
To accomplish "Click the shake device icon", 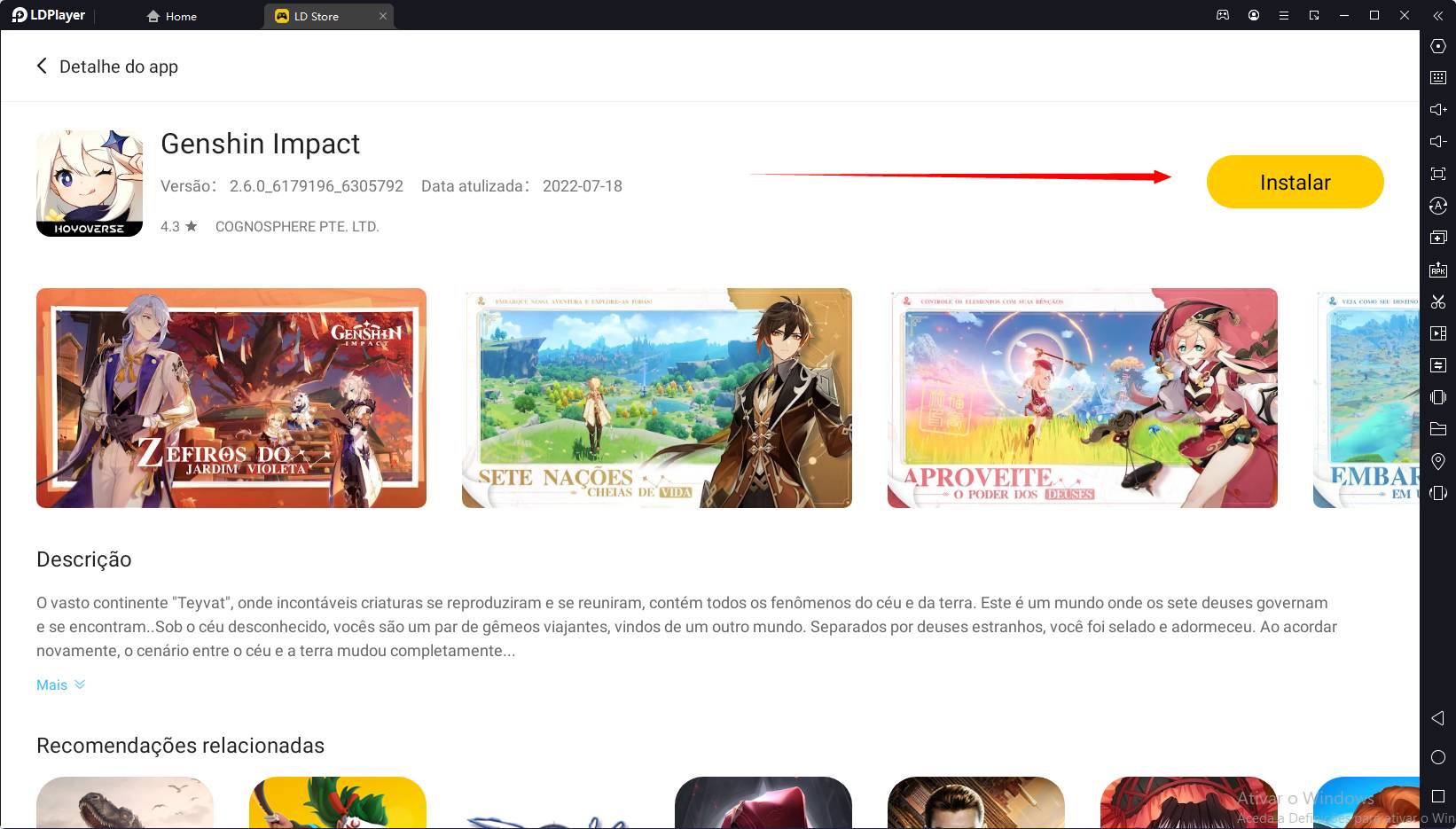I will coord(1438,397).
